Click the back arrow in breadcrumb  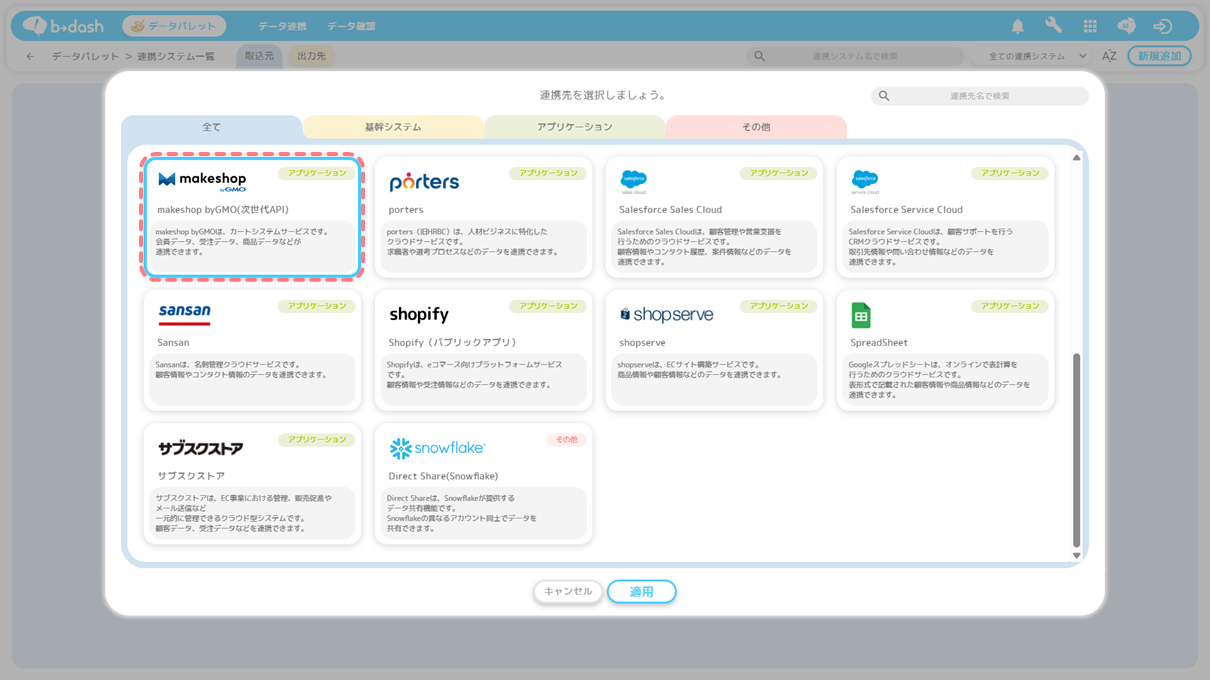[x=30, y=56]
